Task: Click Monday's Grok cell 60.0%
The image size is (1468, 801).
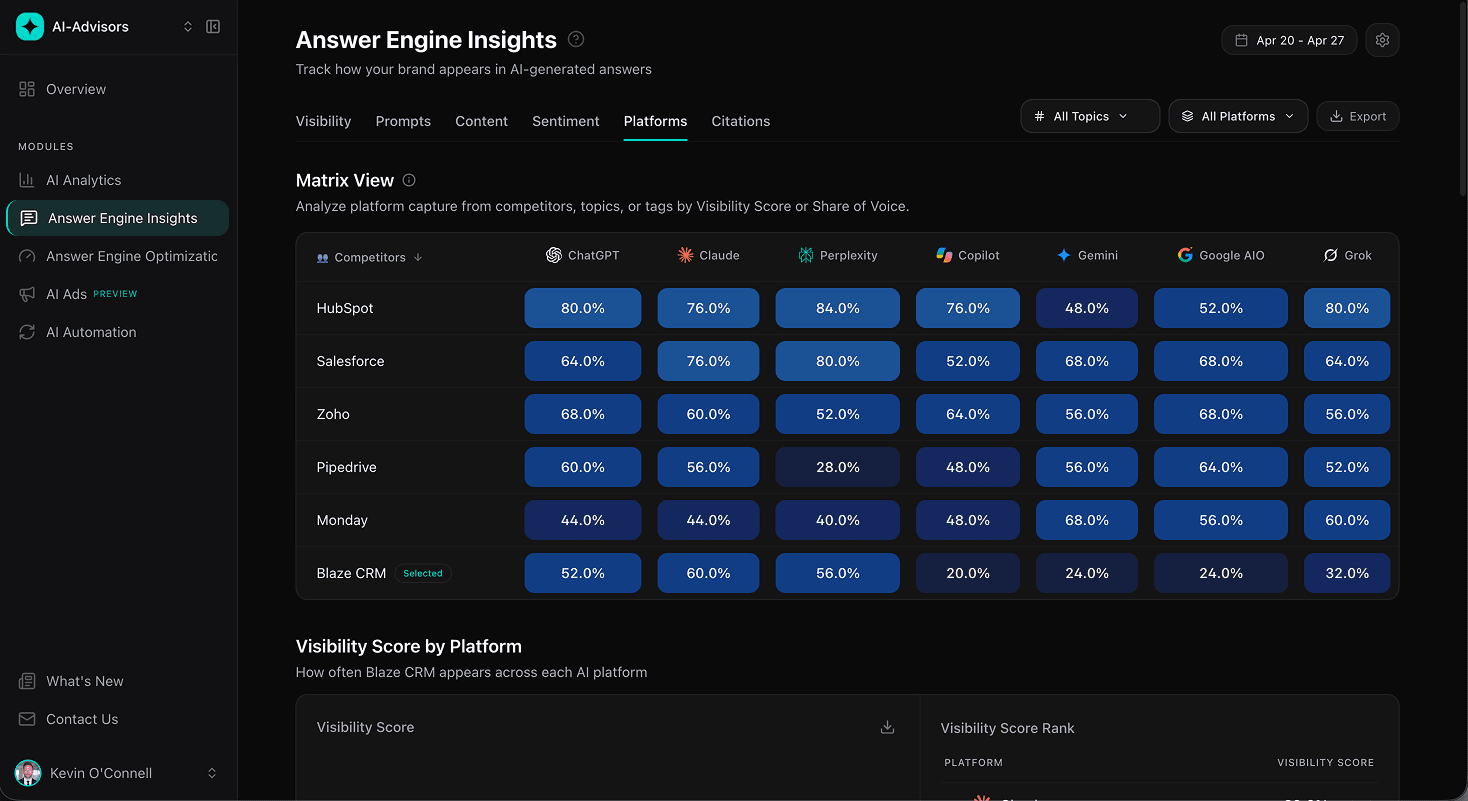Action: coord(1346,520)
